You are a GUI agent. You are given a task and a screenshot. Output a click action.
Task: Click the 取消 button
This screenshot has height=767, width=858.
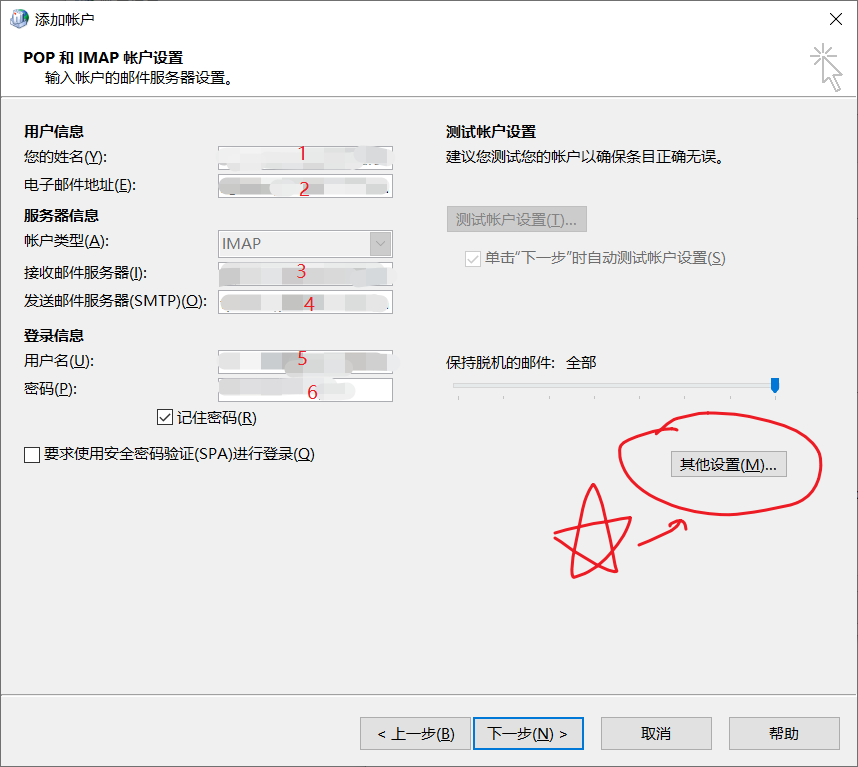coord(656,733)
